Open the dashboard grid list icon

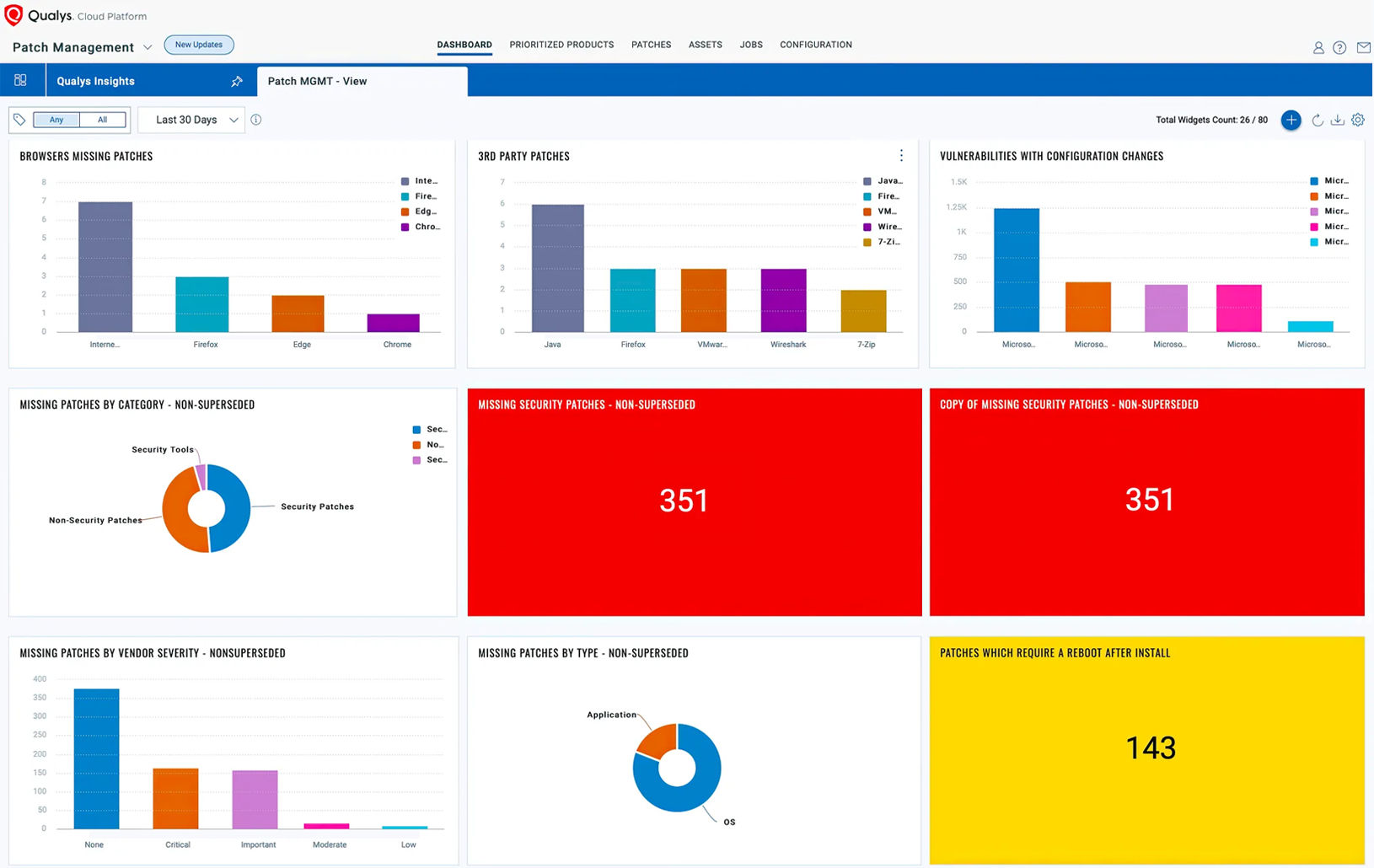20,80
